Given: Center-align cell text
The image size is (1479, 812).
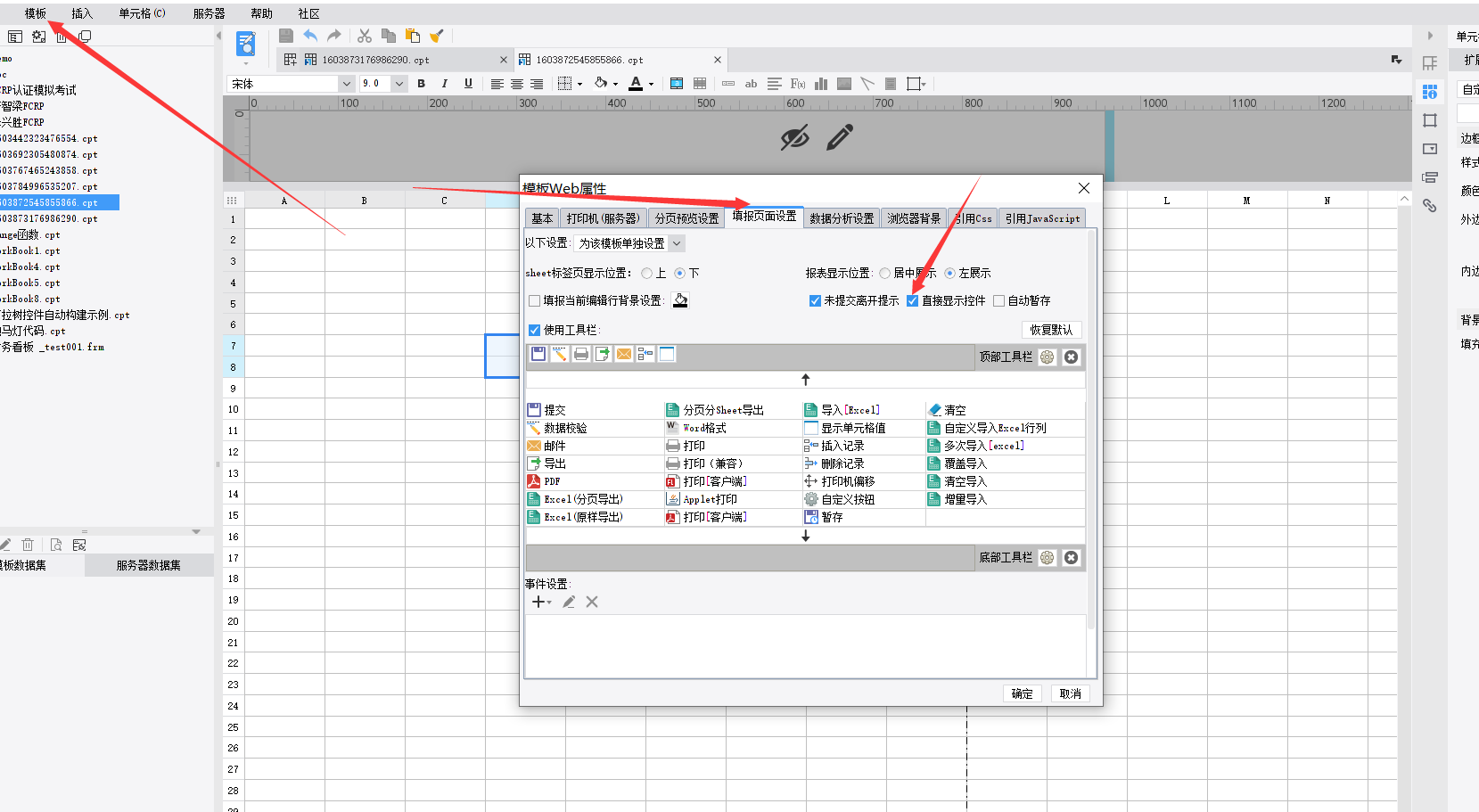Looking at the screenshot, I should 517,84.
